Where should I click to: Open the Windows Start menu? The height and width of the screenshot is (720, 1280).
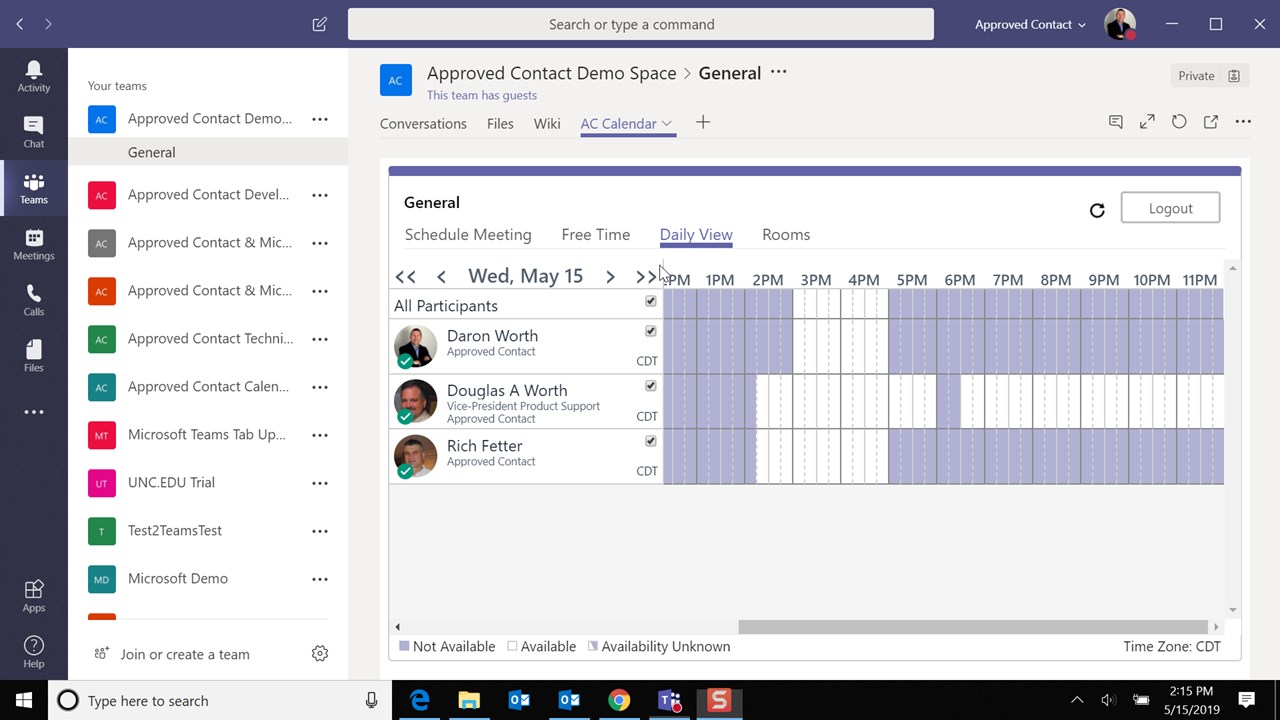point(24,700)
